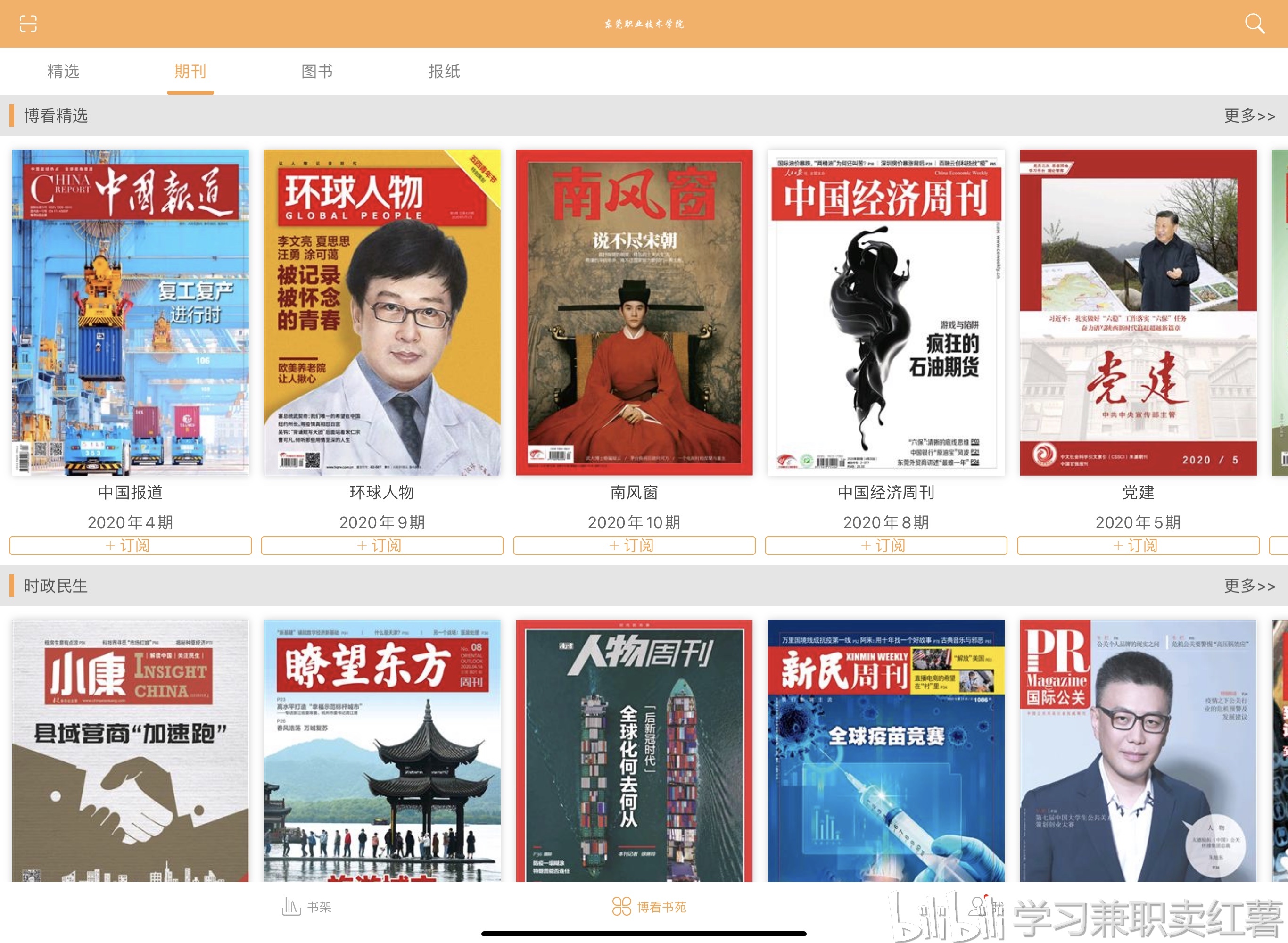Open the 南风窗 cover
Screen dimensions: 1288x943
click(634, 312)
